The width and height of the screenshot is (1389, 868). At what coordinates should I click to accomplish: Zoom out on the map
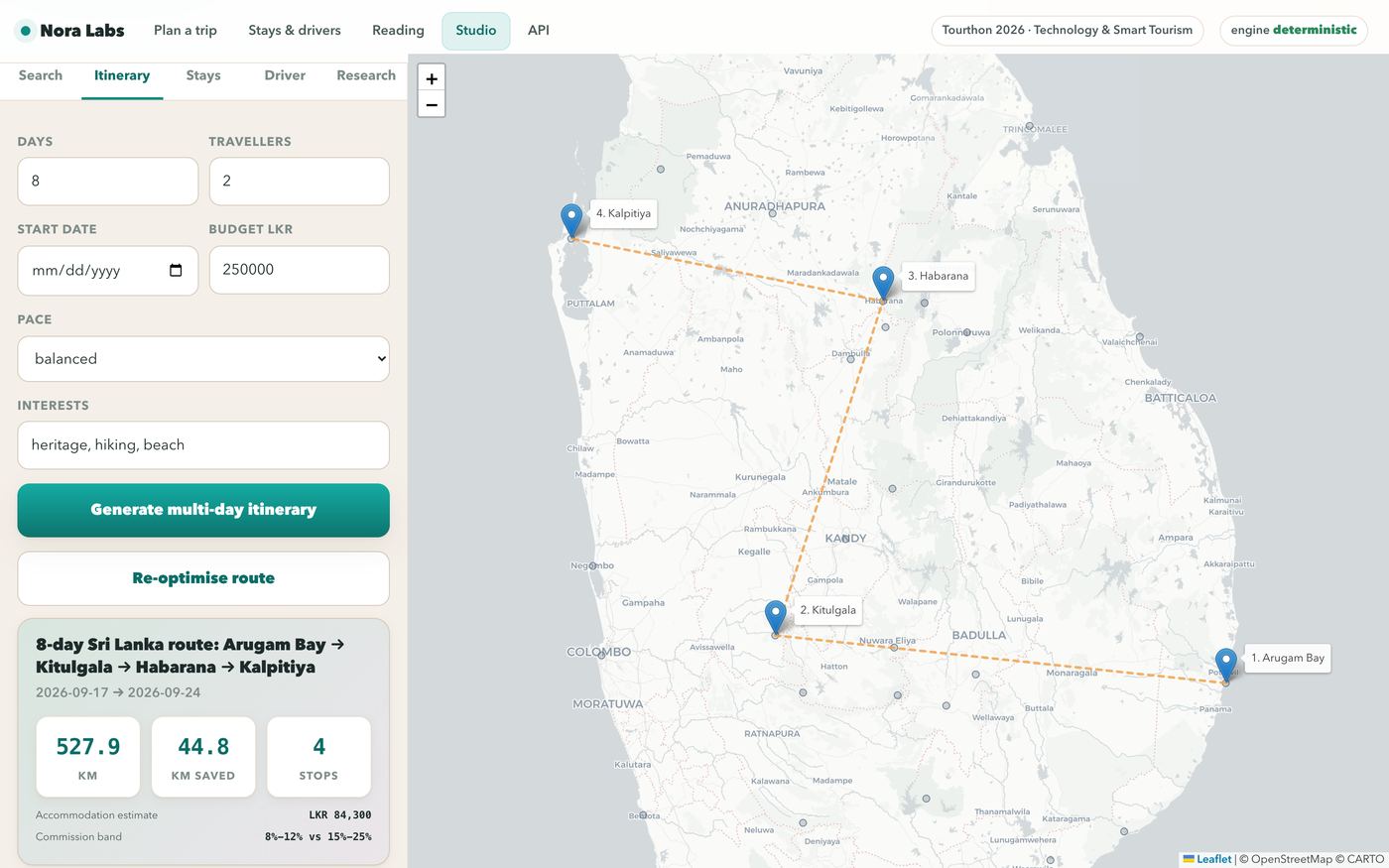(x=432, y=104)
